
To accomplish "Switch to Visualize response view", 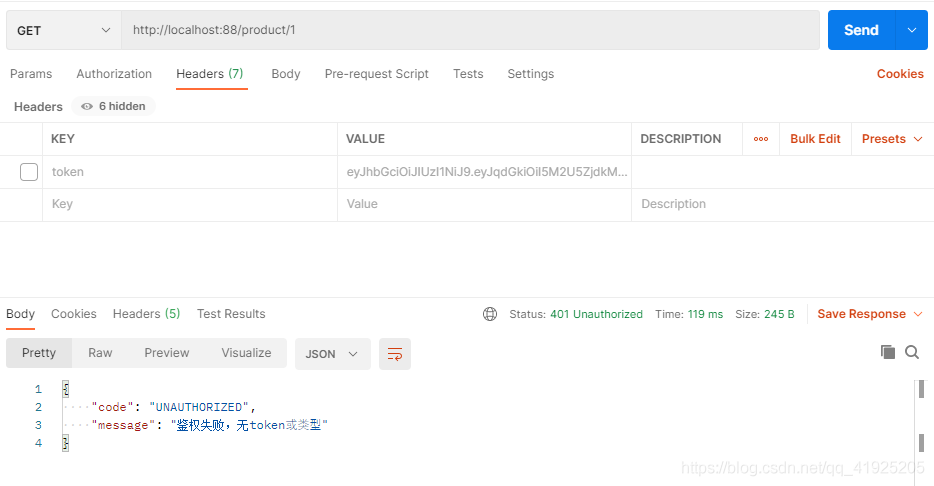I will (246, 353).
